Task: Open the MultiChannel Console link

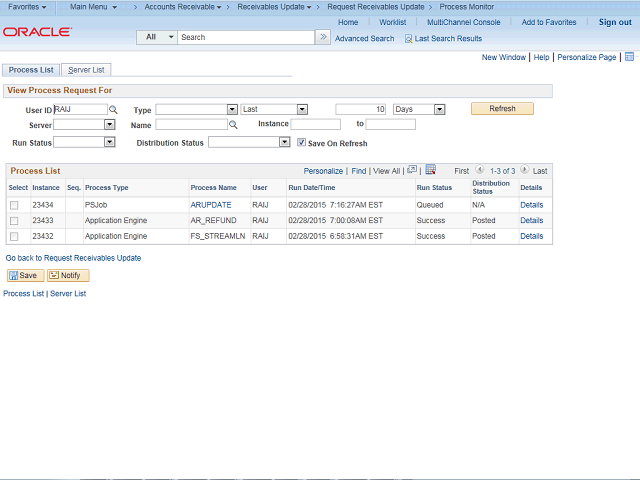Action: pyautogui.click(x=464, y=22)
